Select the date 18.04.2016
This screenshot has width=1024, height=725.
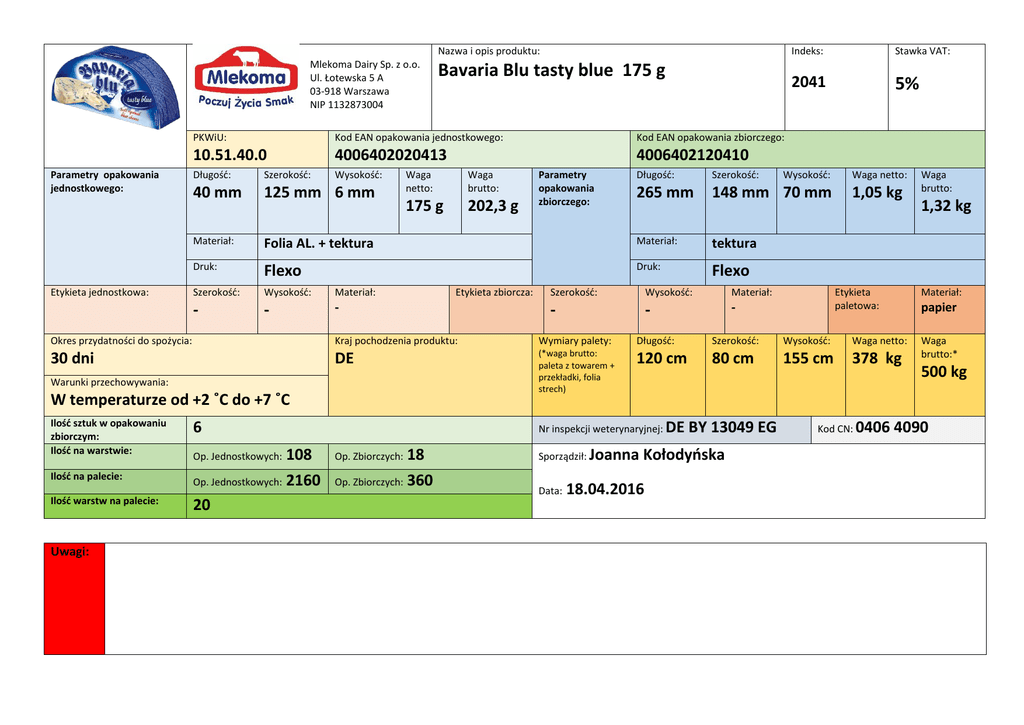click(605, 490)
